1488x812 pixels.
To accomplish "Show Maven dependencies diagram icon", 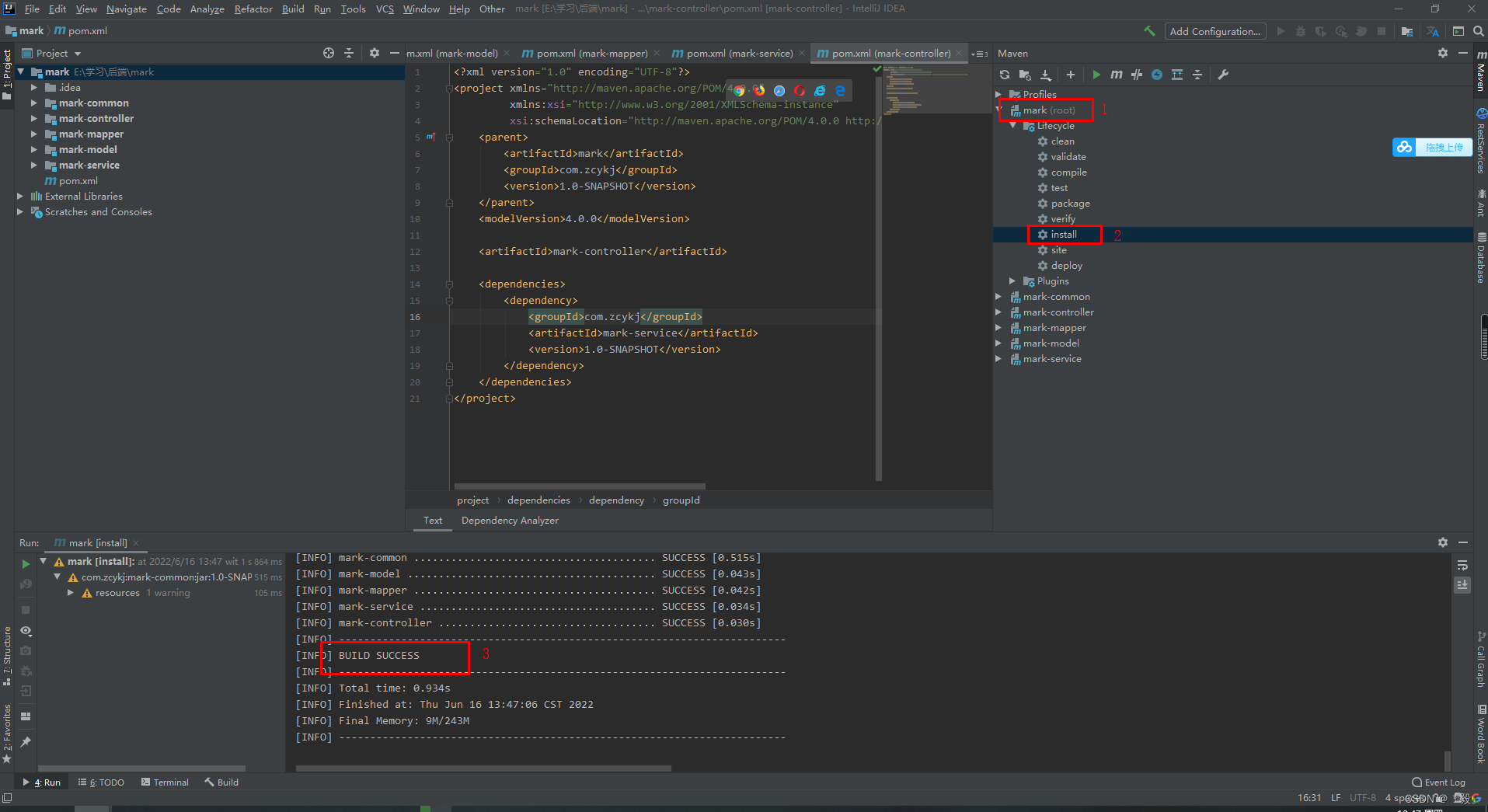I will click(1177, 75).
